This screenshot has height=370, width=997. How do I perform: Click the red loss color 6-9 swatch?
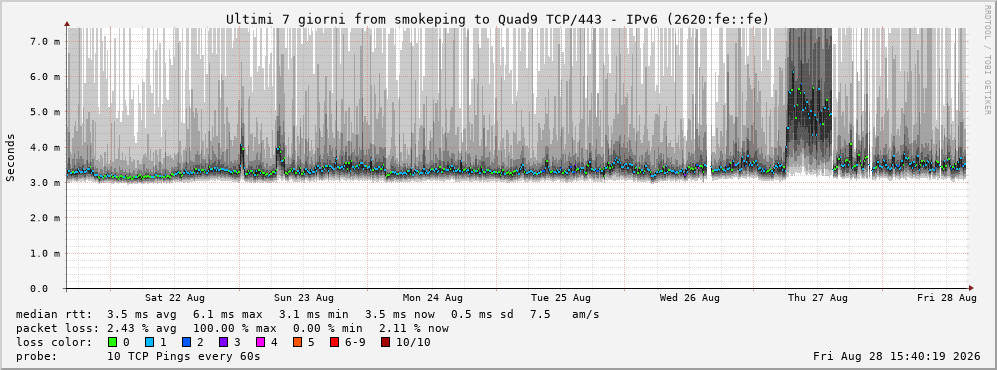click(334, 342)
